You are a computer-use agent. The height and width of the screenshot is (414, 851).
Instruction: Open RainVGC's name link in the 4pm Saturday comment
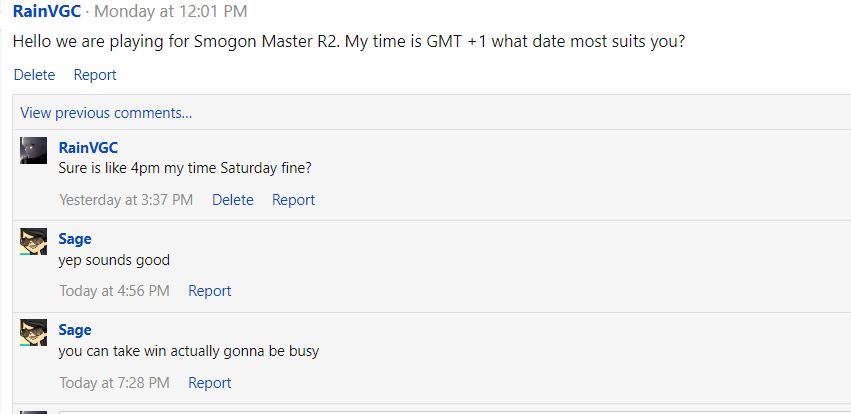(88, 147)
